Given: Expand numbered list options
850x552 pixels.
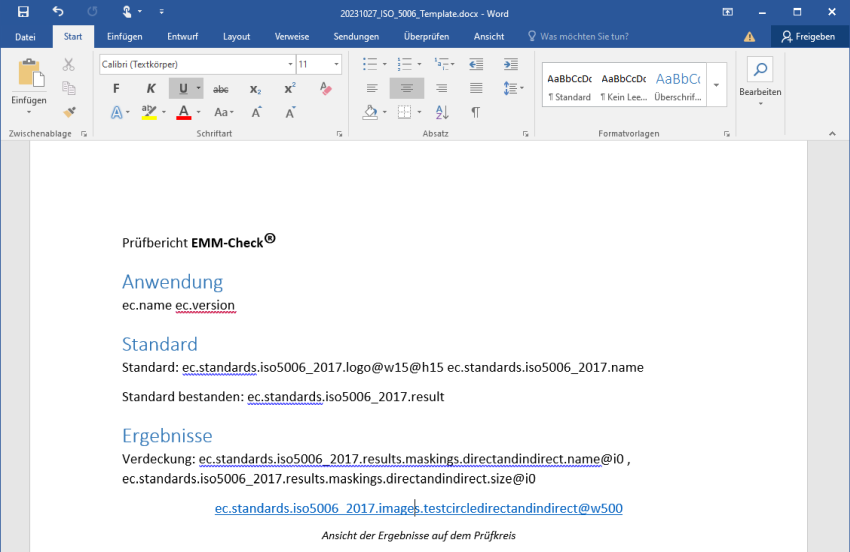Looking at the screenshot, I should [419, 64].
